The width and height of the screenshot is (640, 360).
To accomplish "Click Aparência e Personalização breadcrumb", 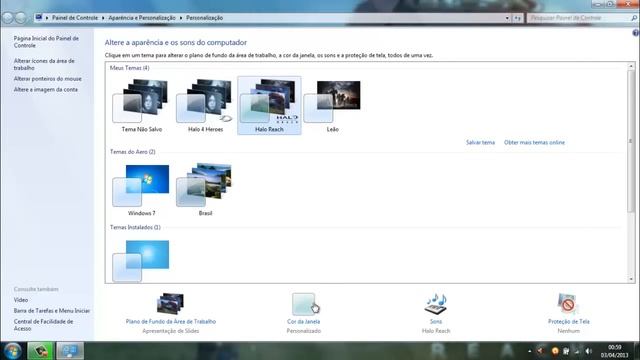I will click(142, 18).
